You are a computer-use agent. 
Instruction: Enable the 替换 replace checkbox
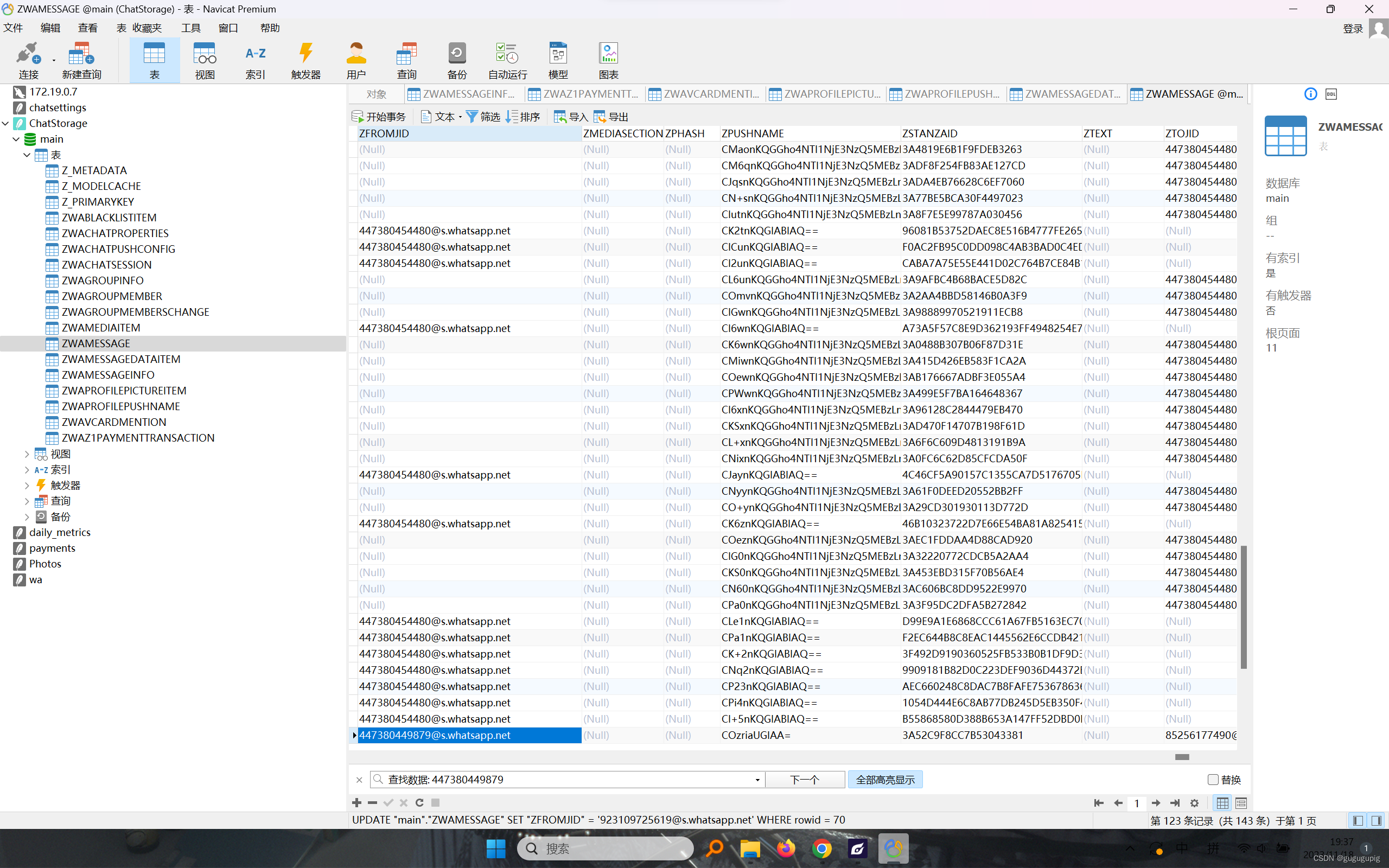[x=1213, y=780]
